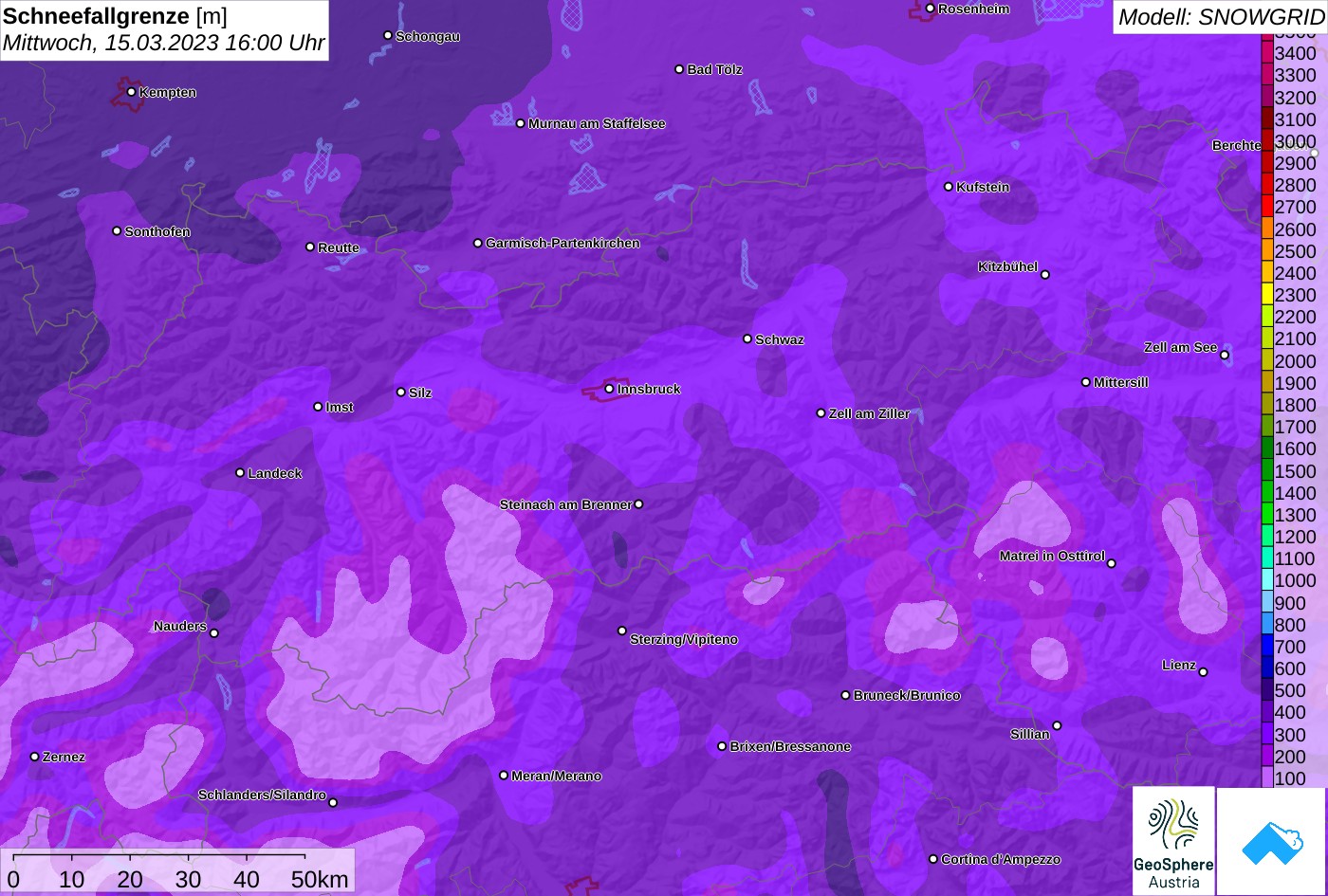Viewport: 1328px width, 896px height.
Task: Click the Reutte label
Action: pyautogui.click(x=339, y=247)
